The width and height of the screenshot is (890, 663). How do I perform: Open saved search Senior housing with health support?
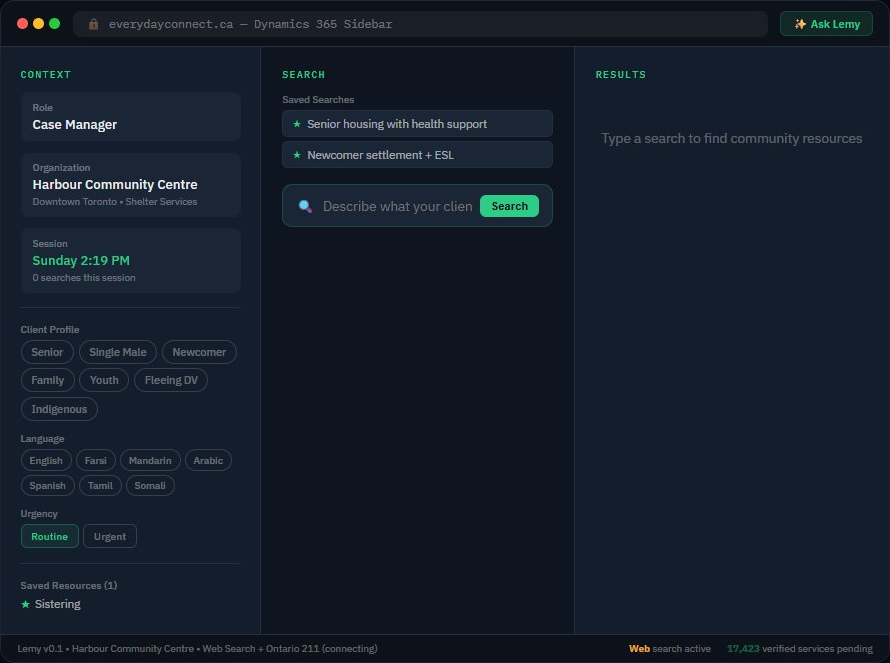click(417, 124)
